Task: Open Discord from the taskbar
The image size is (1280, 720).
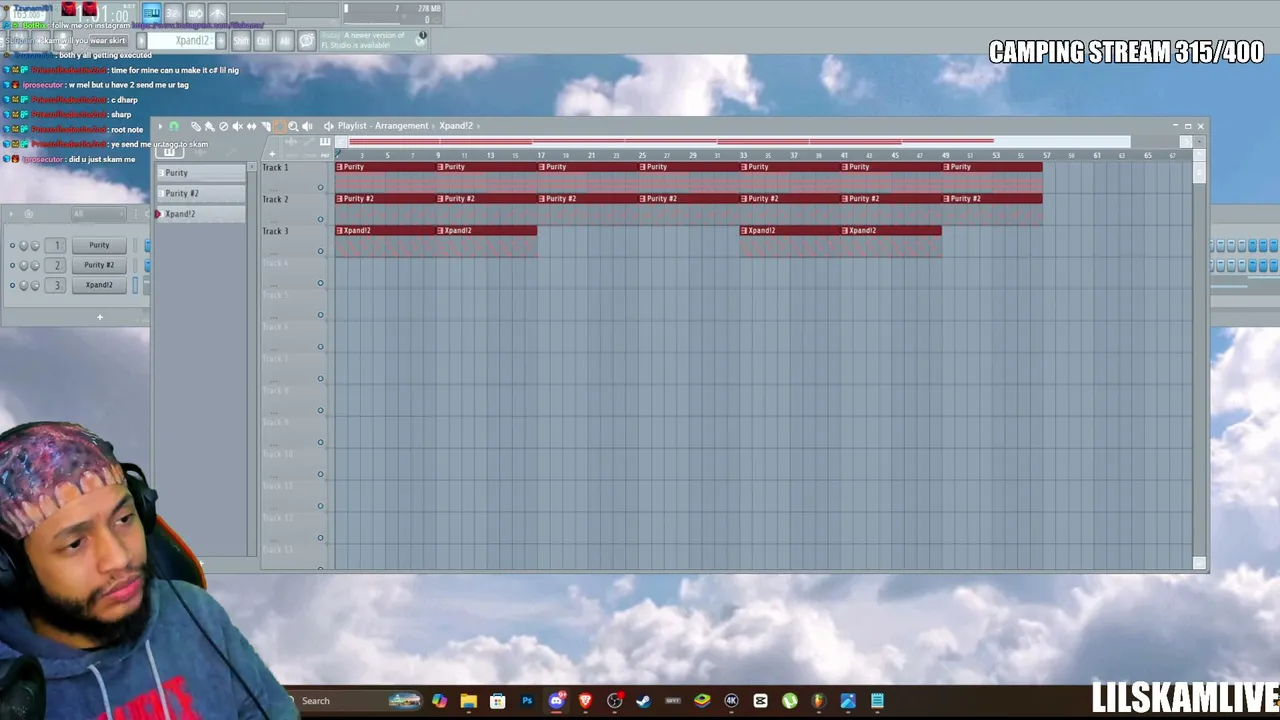Action: pyautogui.click(x=556, y=701)
